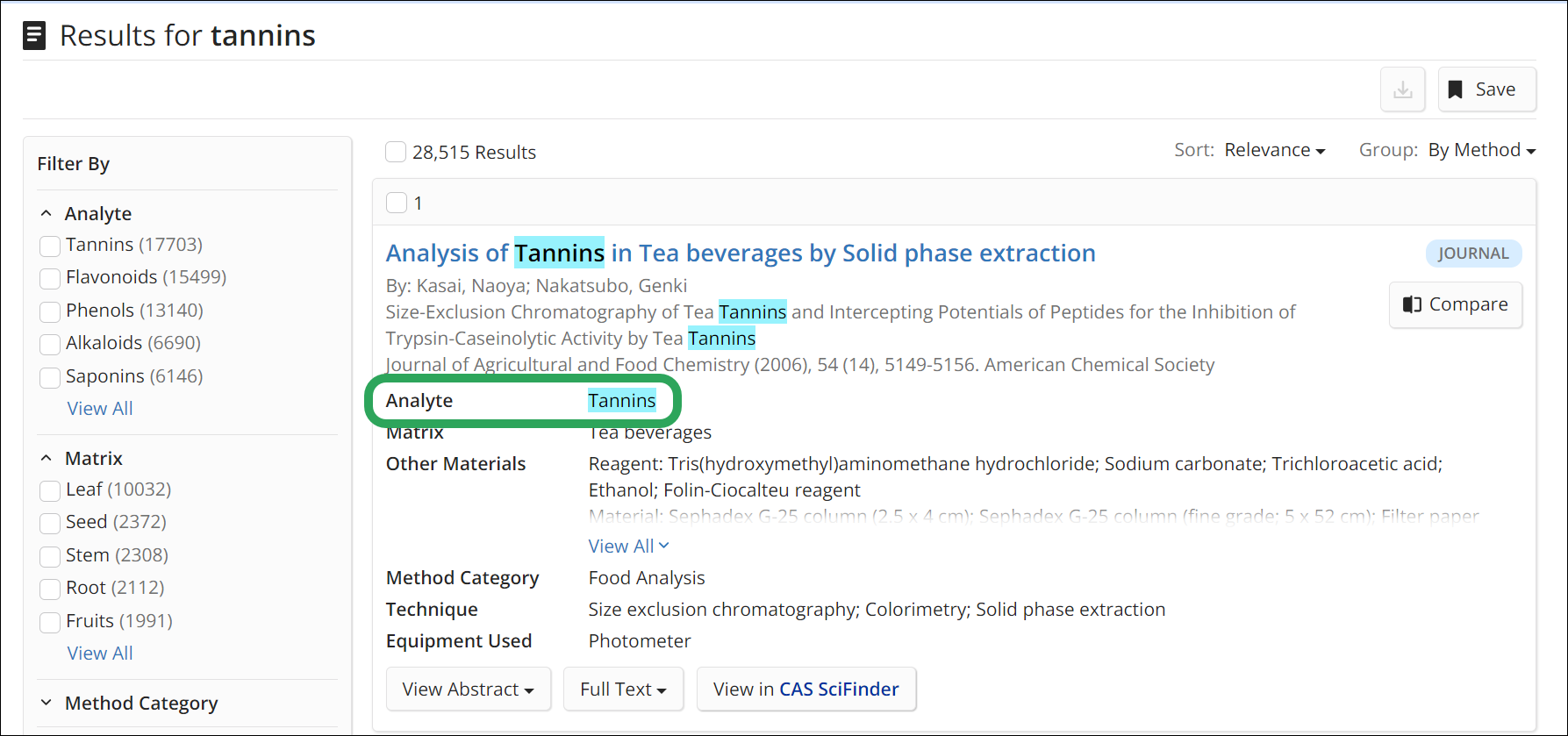The width and height of the screenshot is (1568, 736).
Task: Select result number 1 checkbox
Action: click(x=397, y=203)
